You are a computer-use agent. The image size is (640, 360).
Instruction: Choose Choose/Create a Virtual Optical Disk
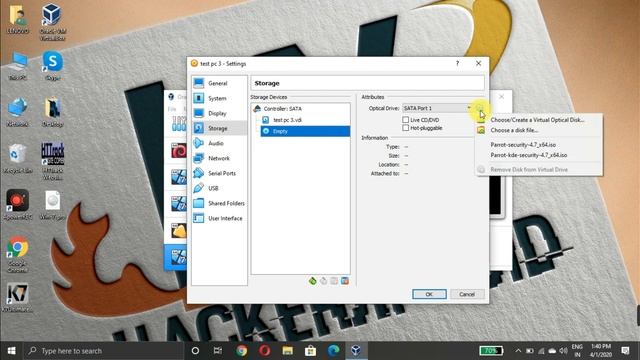[x=538, y=120]
